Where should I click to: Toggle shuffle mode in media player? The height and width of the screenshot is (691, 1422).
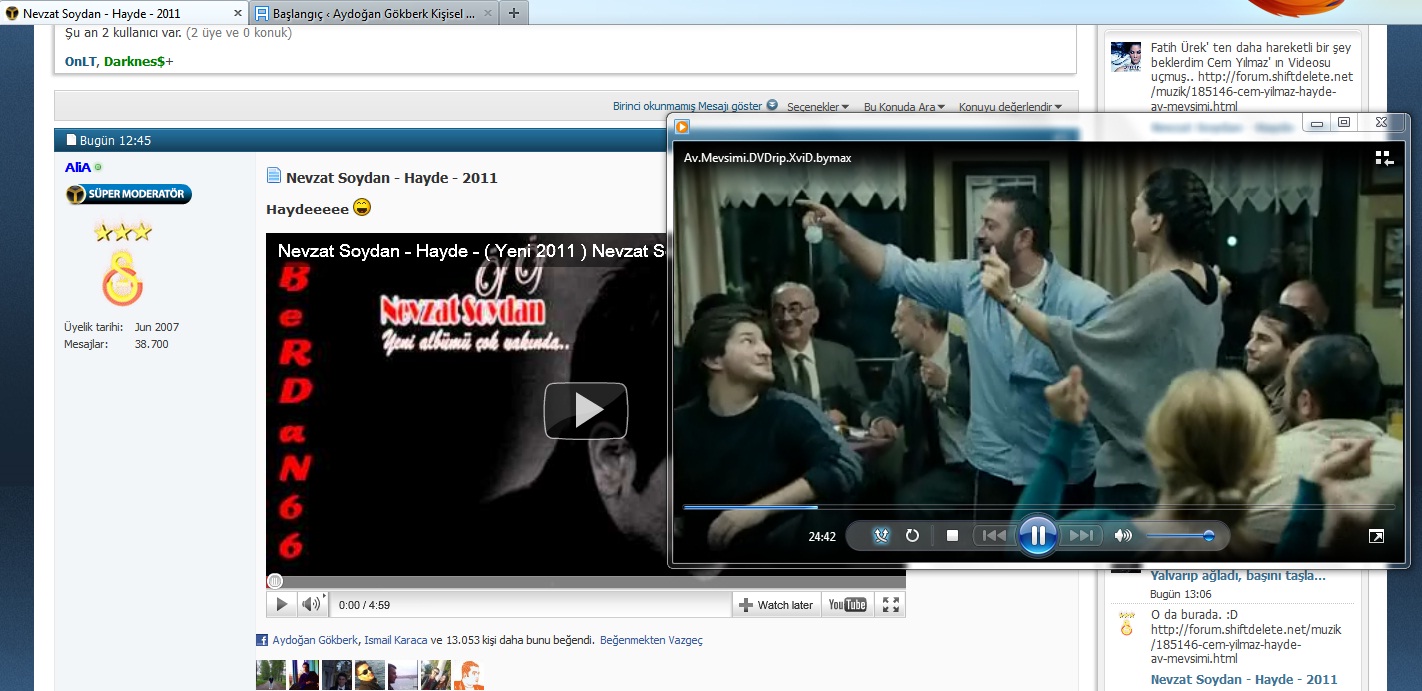tap(881, 536)
